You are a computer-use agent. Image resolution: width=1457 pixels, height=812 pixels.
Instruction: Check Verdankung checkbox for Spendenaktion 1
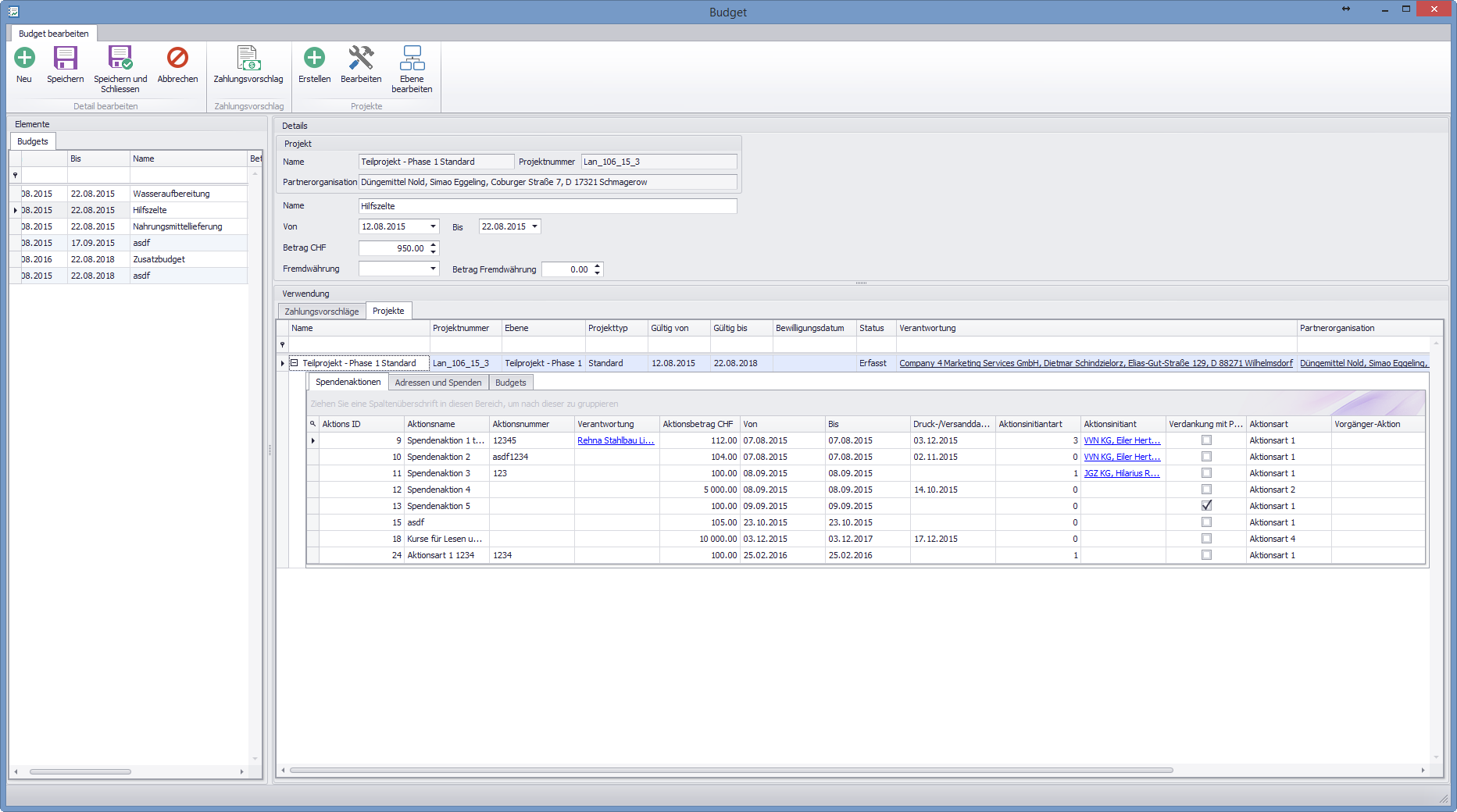(x=1206, y=440)
